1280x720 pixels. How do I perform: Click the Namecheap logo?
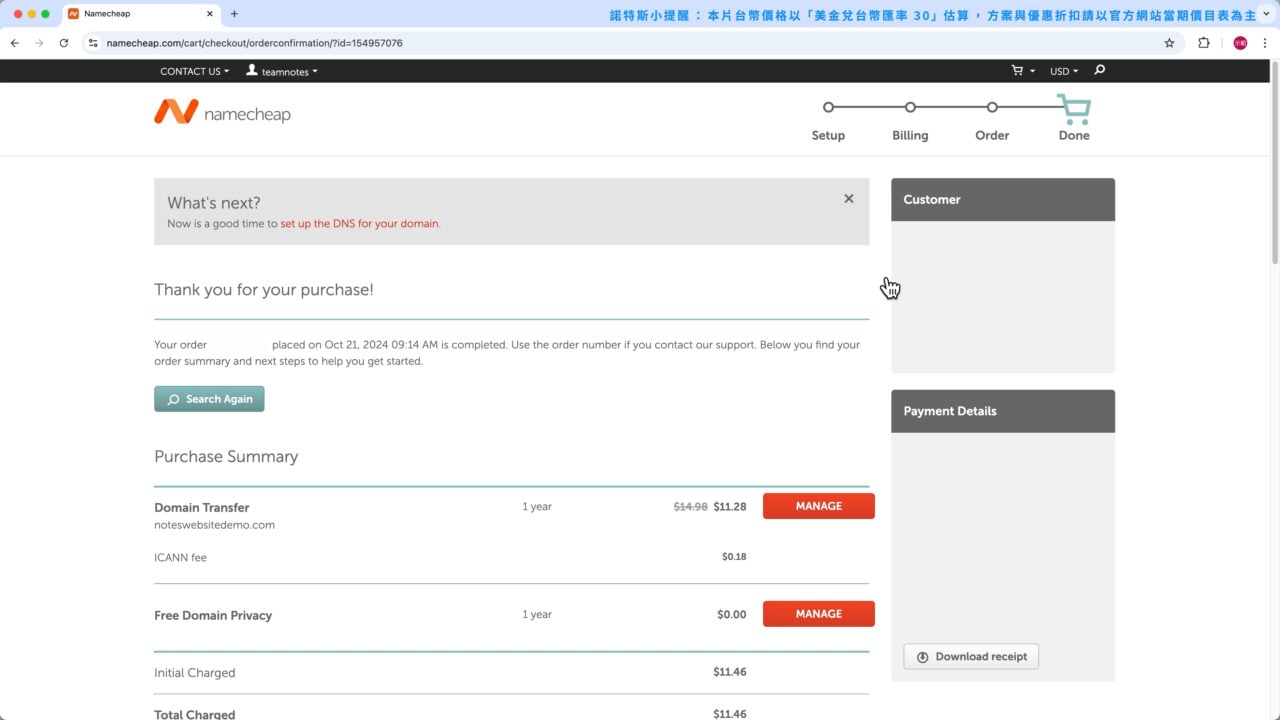coord(222,112)
